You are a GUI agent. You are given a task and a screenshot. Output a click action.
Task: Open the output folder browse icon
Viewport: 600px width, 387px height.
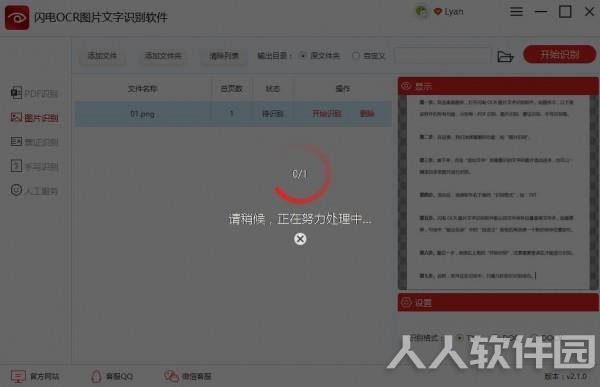pos(505,57)
